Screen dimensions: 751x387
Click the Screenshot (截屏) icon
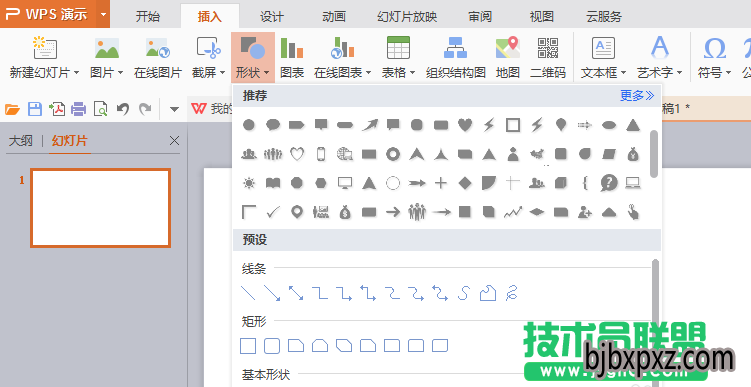pyautogui.click(x=208, y=48)
